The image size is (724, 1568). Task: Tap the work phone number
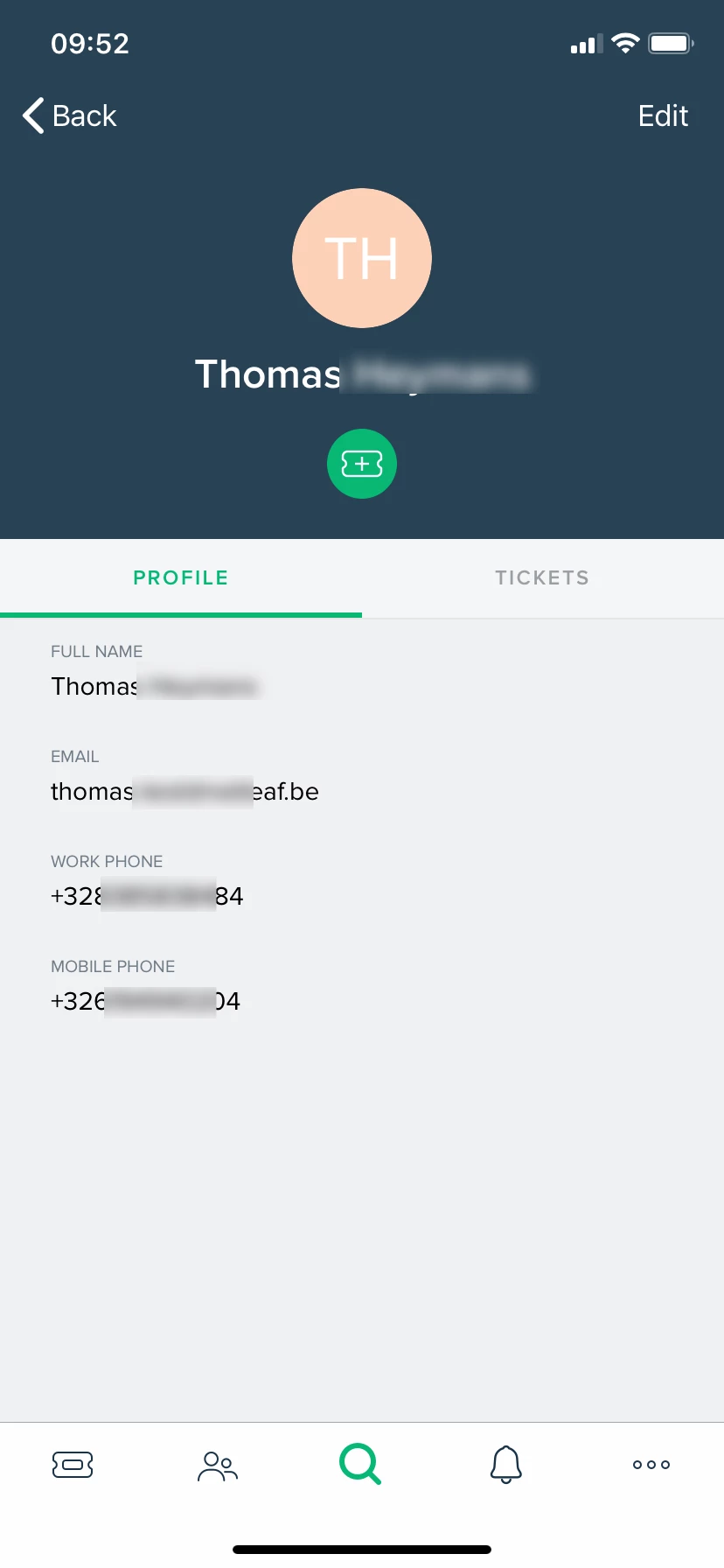[x=147, y=896]
